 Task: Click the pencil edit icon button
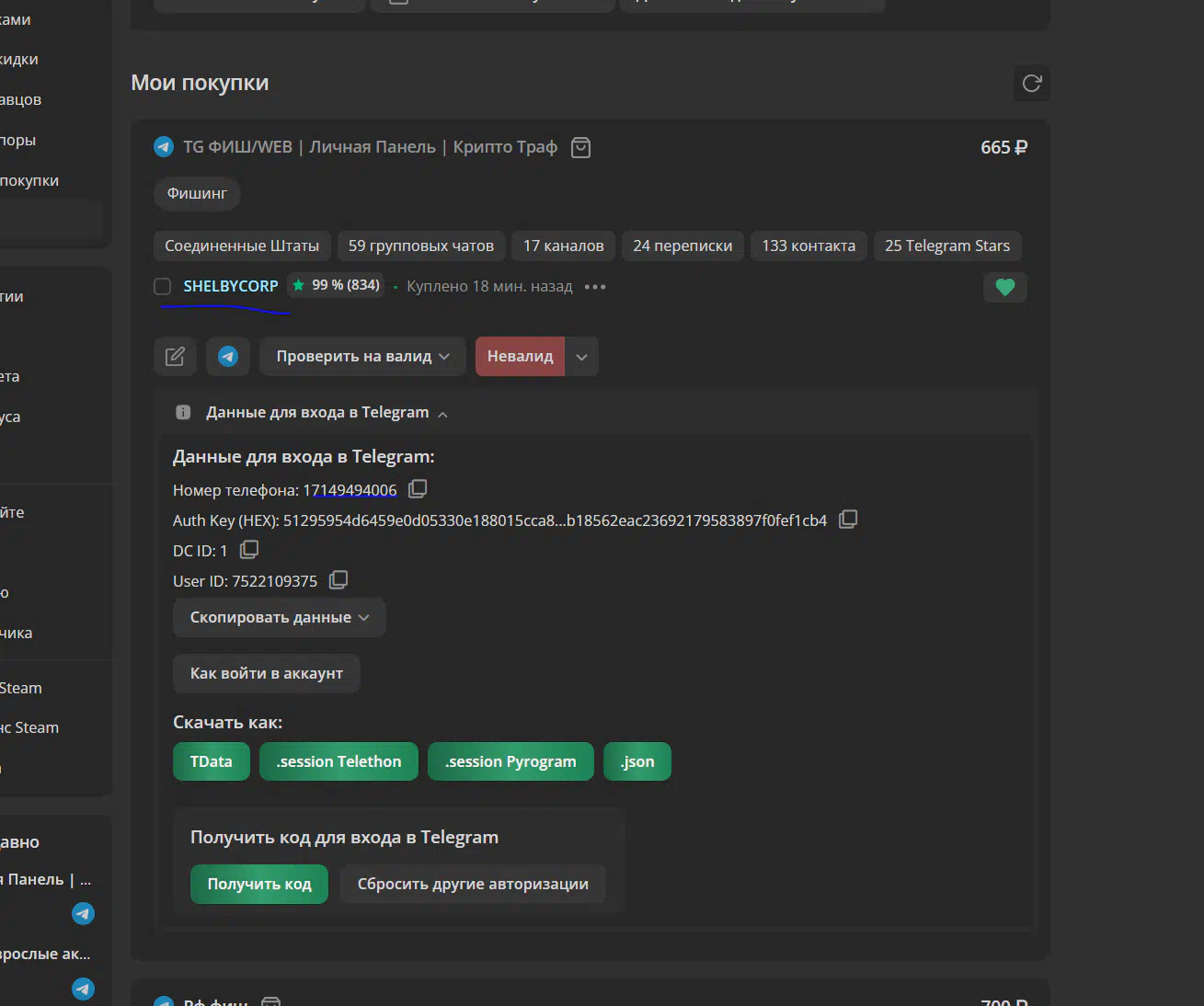[175, 356]
